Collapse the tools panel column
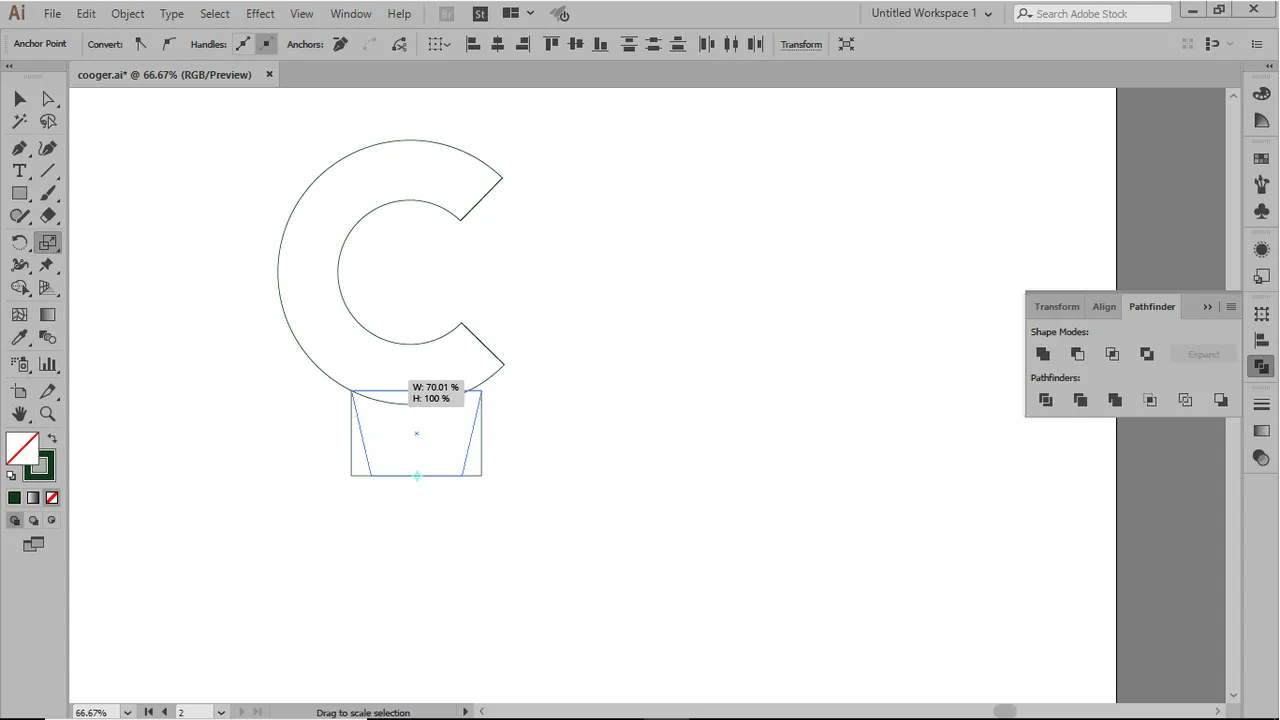The width and height of the screenshot is (1280, 720). click(x=9, y=66)
